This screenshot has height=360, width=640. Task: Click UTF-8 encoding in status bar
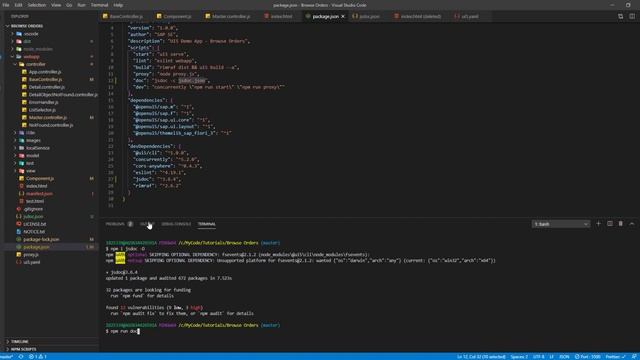click(x=538, y=357)
